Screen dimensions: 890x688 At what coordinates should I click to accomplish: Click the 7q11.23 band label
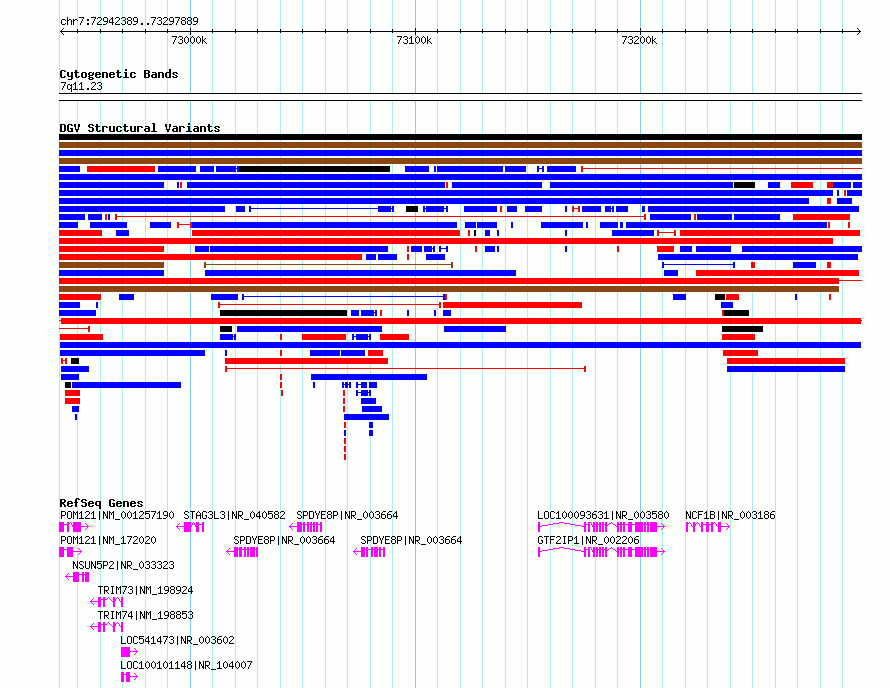[x=81, y=86]
